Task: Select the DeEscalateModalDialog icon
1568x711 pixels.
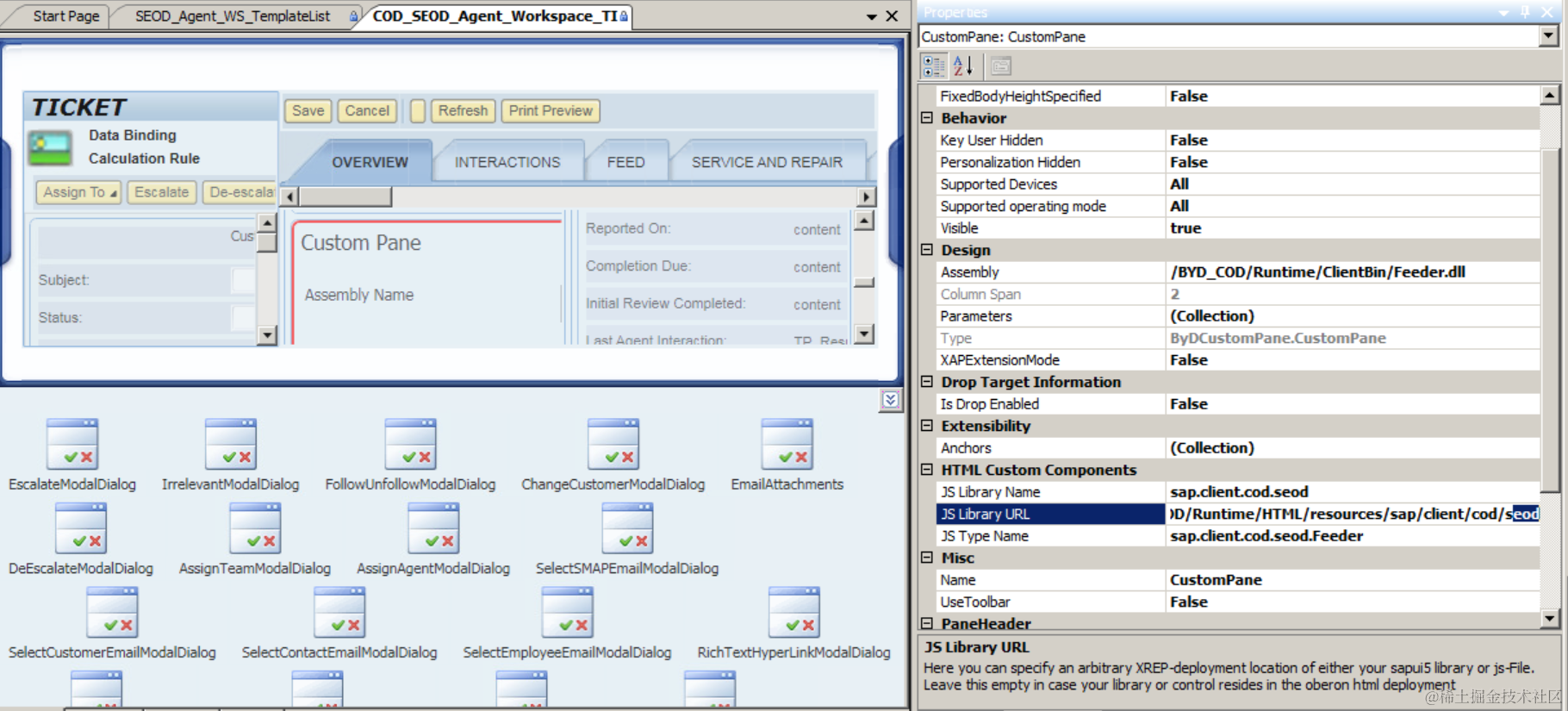Action: 81,527
